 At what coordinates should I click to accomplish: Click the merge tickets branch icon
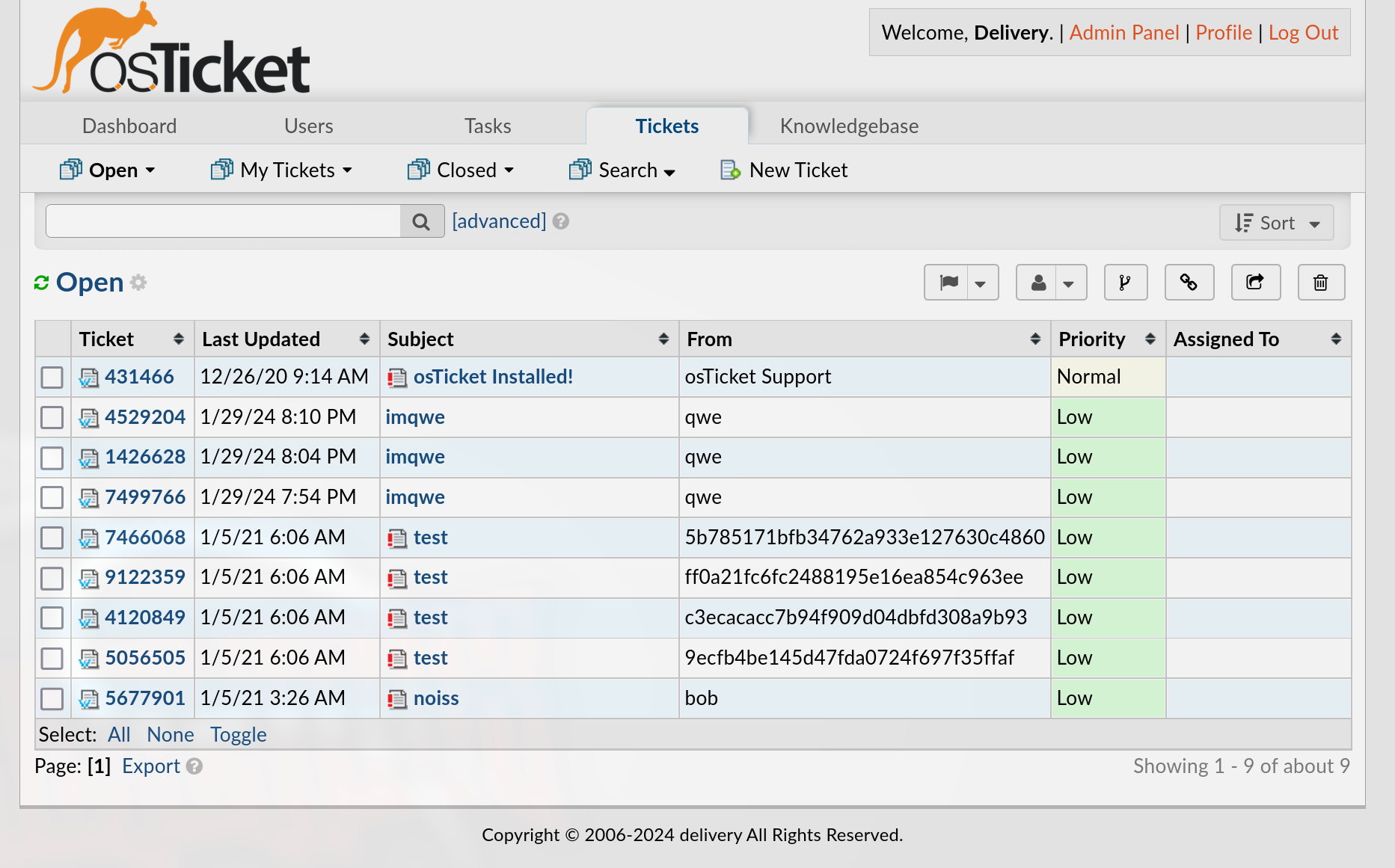[x=1126, y=283]
